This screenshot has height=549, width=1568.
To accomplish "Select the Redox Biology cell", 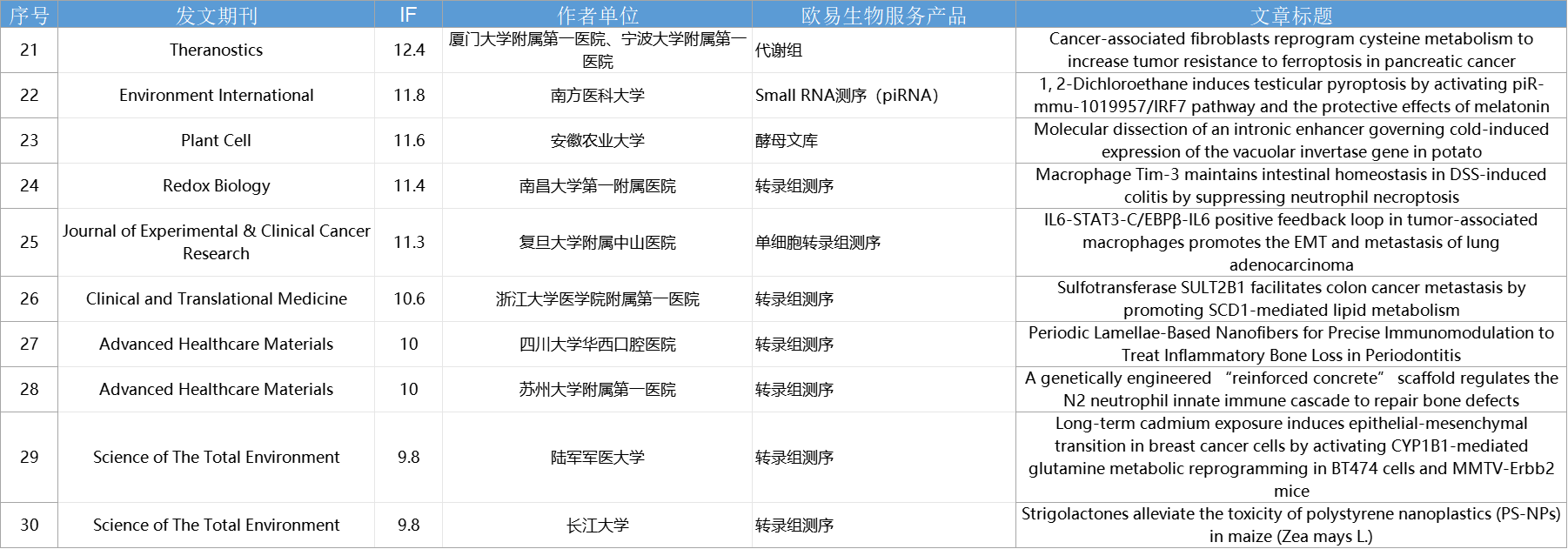I will click(216, 185).
